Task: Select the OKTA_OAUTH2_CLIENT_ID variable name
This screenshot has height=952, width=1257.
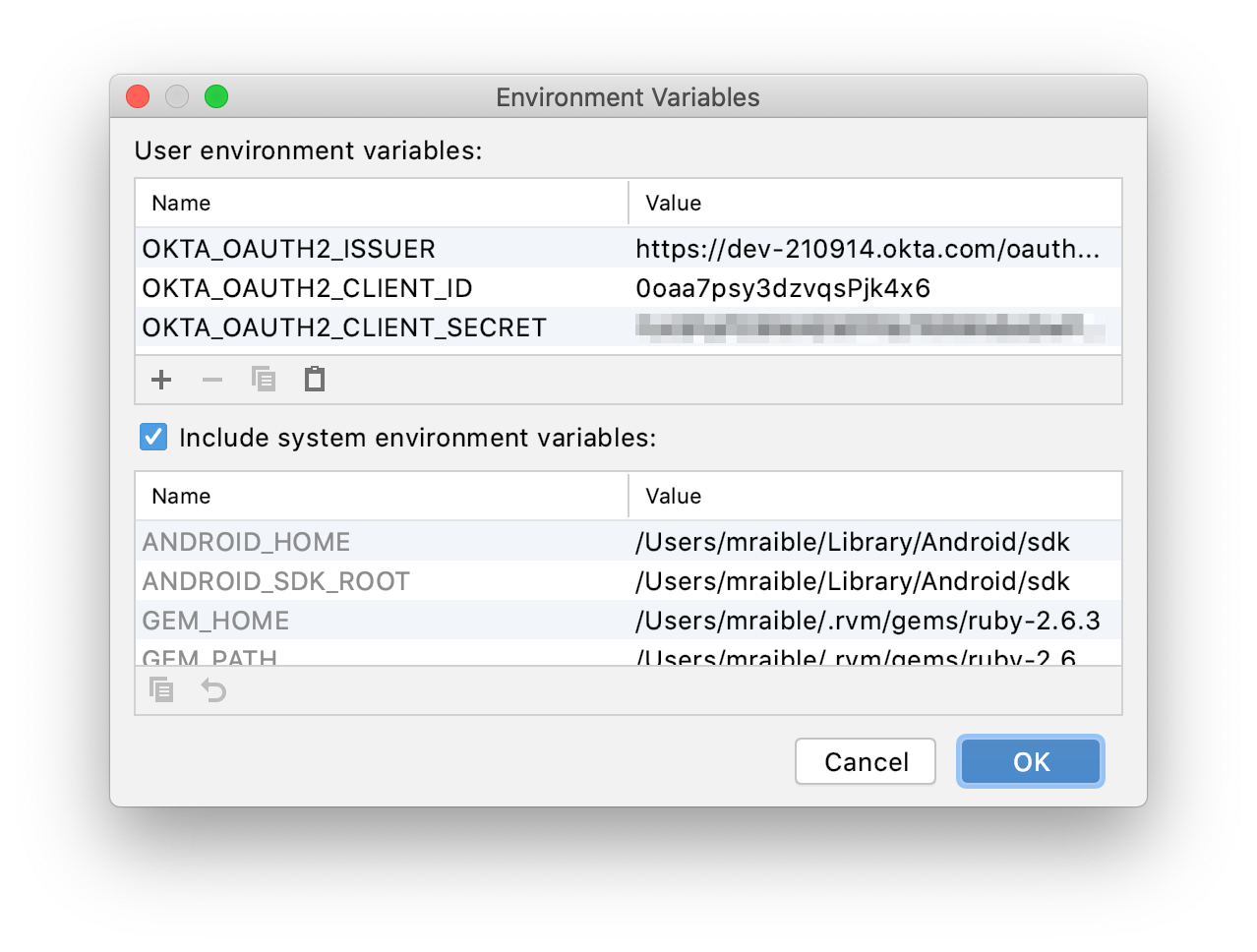Action: click(x=307, y=288)
